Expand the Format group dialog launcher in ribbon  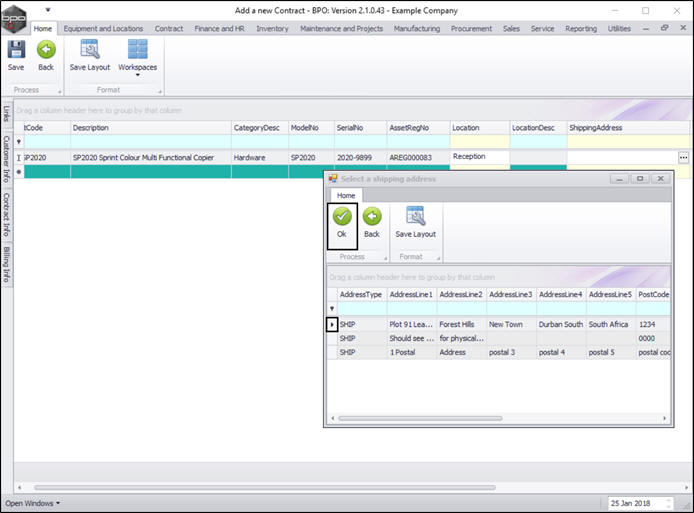pos(160,92)
